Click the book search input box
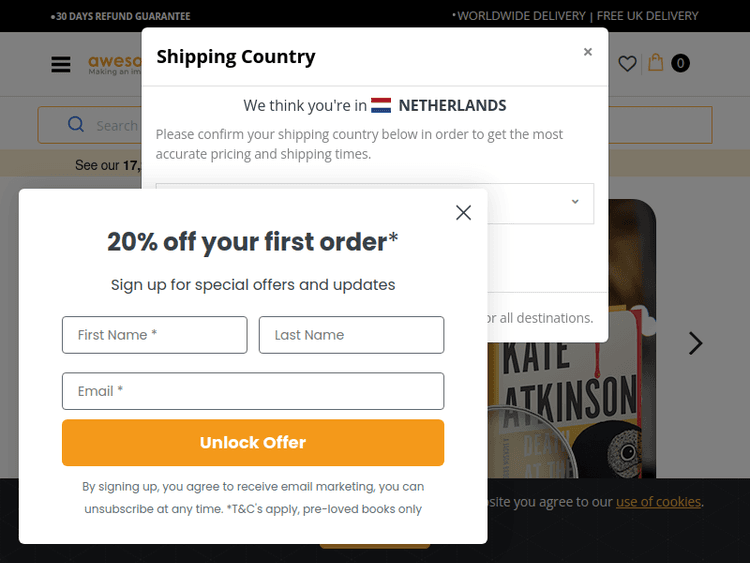750x563 pixels. click(x=115, y=126)
